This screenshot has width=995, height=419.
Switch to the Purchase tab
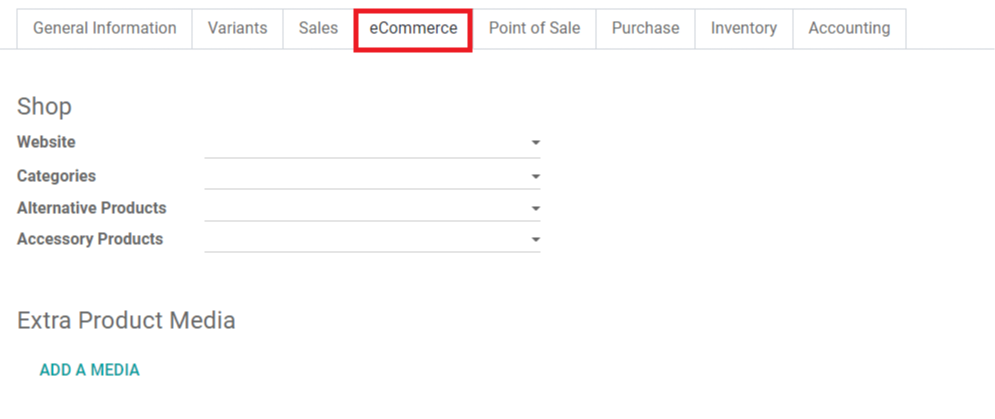tap(645, 29)
